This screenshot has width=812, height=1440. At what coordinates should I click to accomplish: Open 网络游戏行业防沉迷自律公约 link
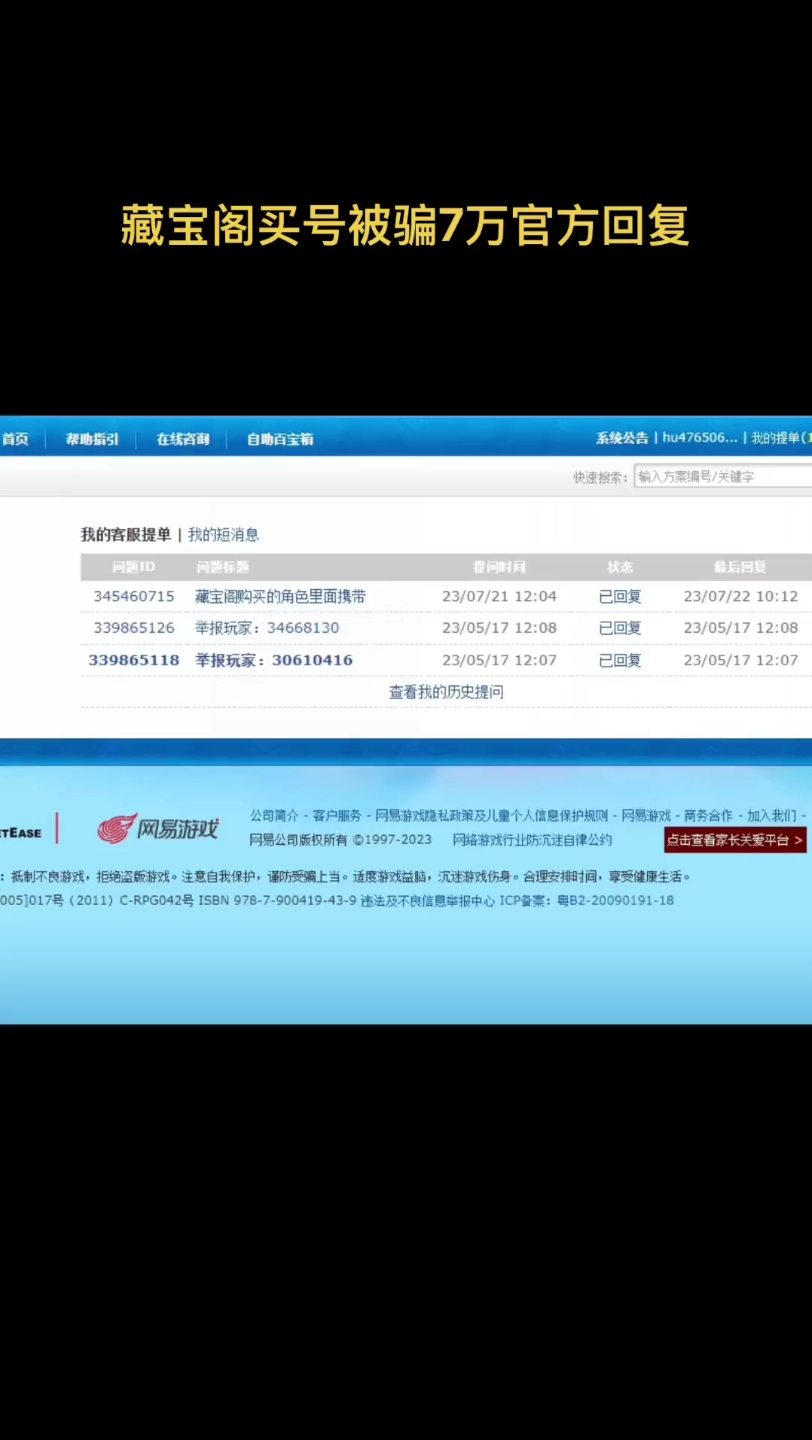pyautogui.click(x=532, y=840)
